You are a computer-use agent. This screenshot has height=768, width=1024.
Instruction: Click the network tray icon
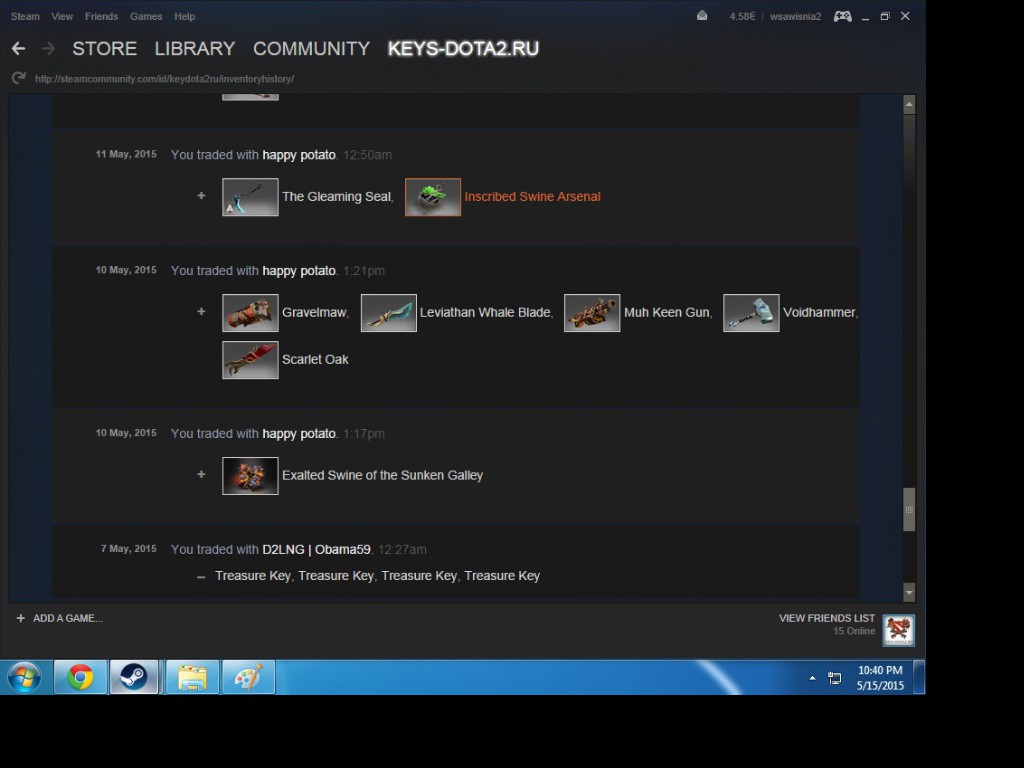coord(835,678)
